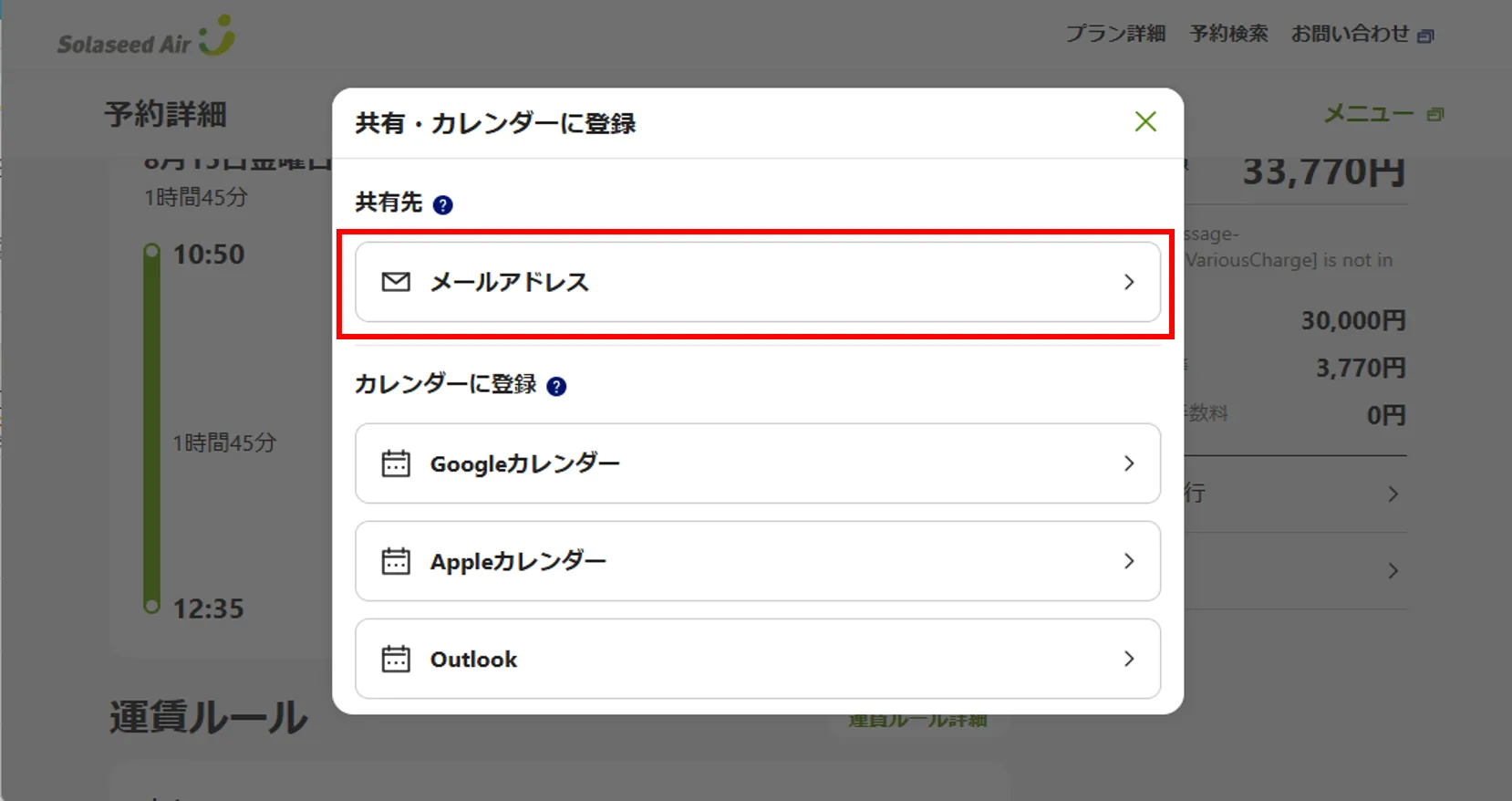Expand the メールアドレス chevron arrow
This screenshot has width=1512, height=801.
coord(1129,282)
